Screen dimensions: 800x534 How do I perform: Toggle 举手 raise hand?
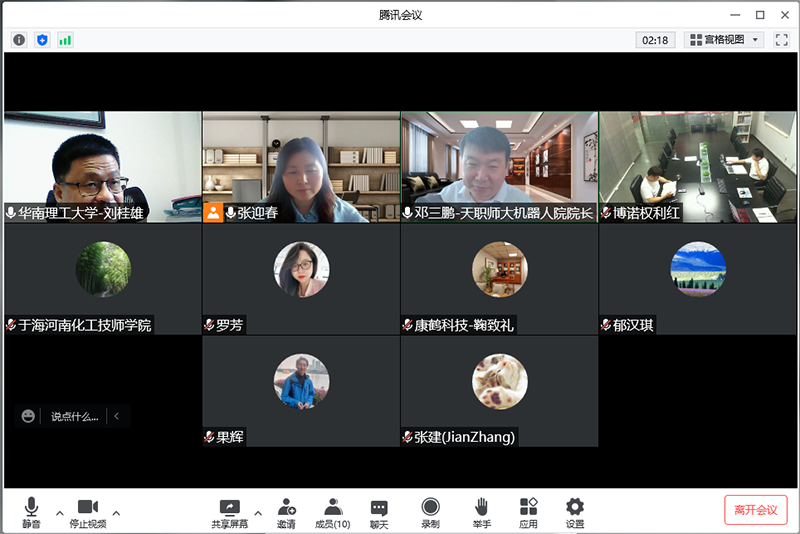[x=481, y=512]
